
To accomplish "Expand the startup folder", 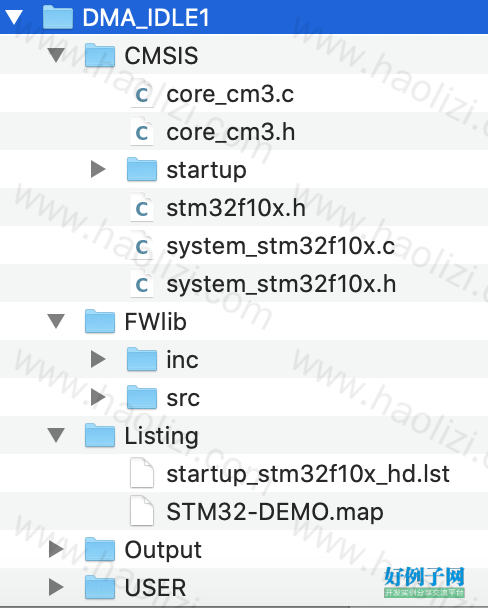I will [x=98, y=169].
